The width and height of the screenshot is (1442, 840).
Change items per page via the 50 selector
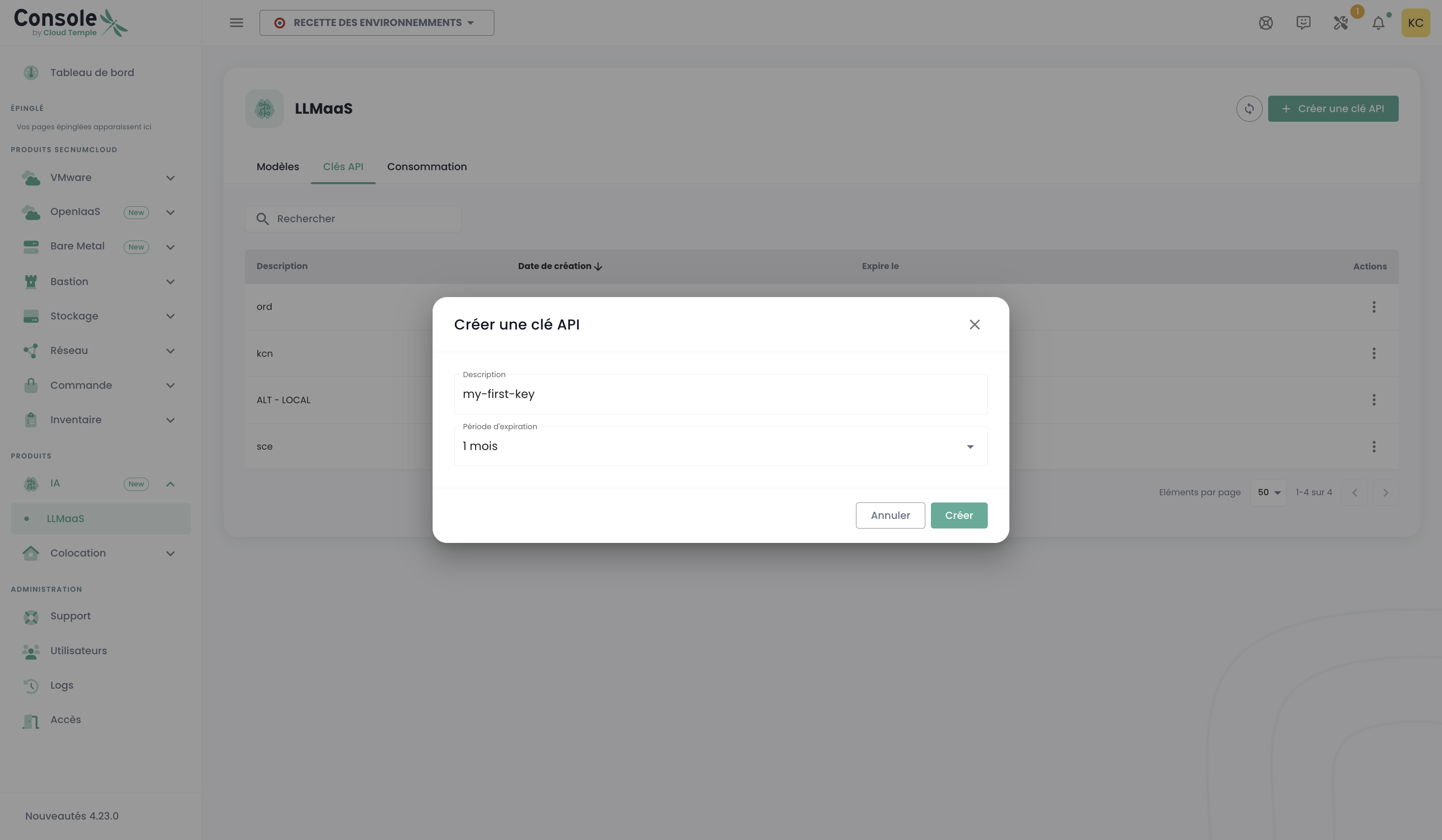click(x=1269, y=492)
